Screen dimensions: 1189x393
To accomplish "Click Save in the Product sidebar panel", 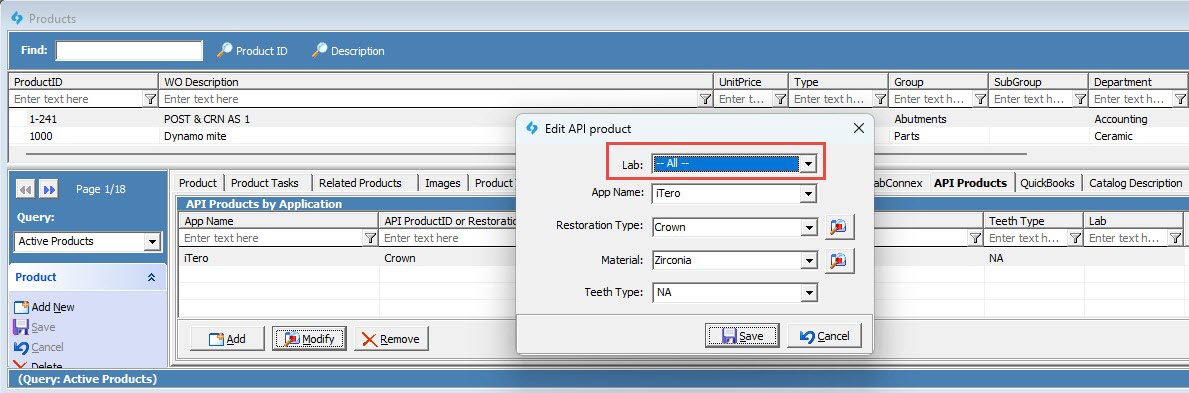I will pyautogui.click(x=35, y=327).
